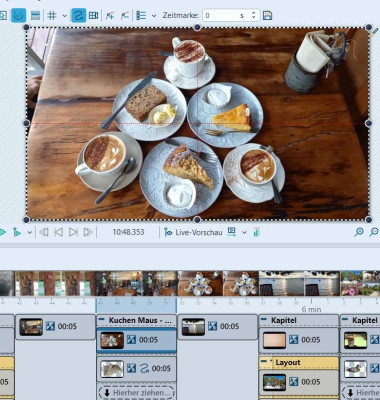Click the add motion keyframe icon
380x400 pixels.
pyautogui.click(x=110, y=15)
